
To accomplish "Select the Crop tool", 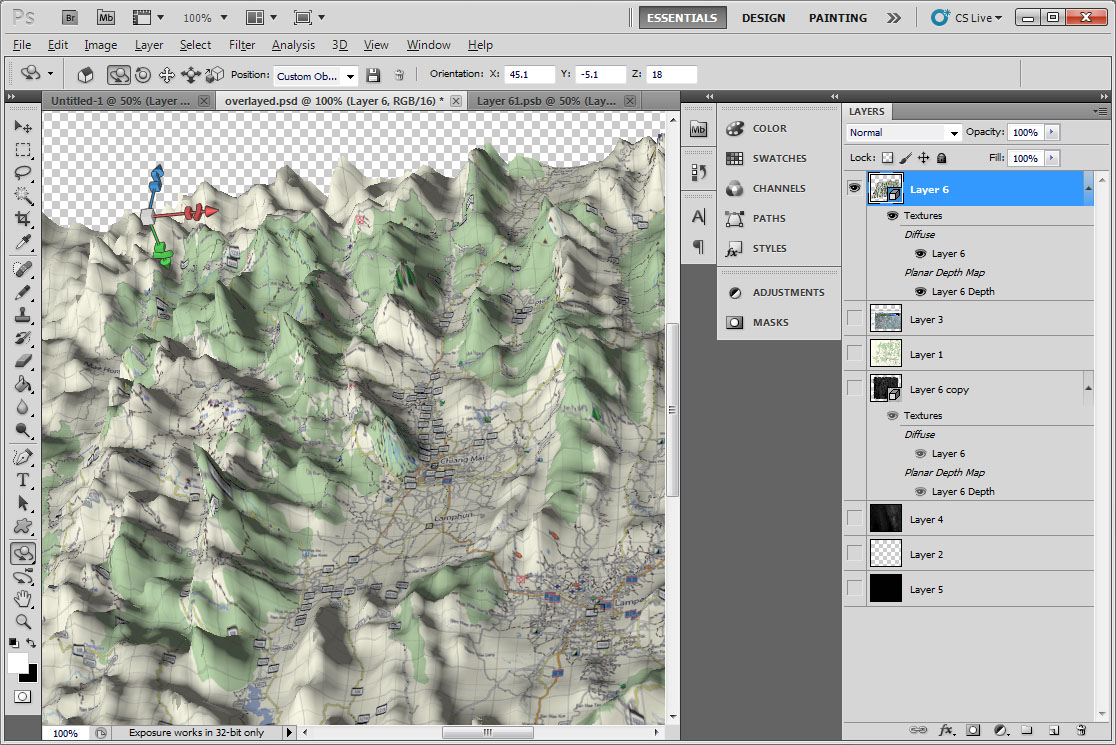I will (23, 219).
